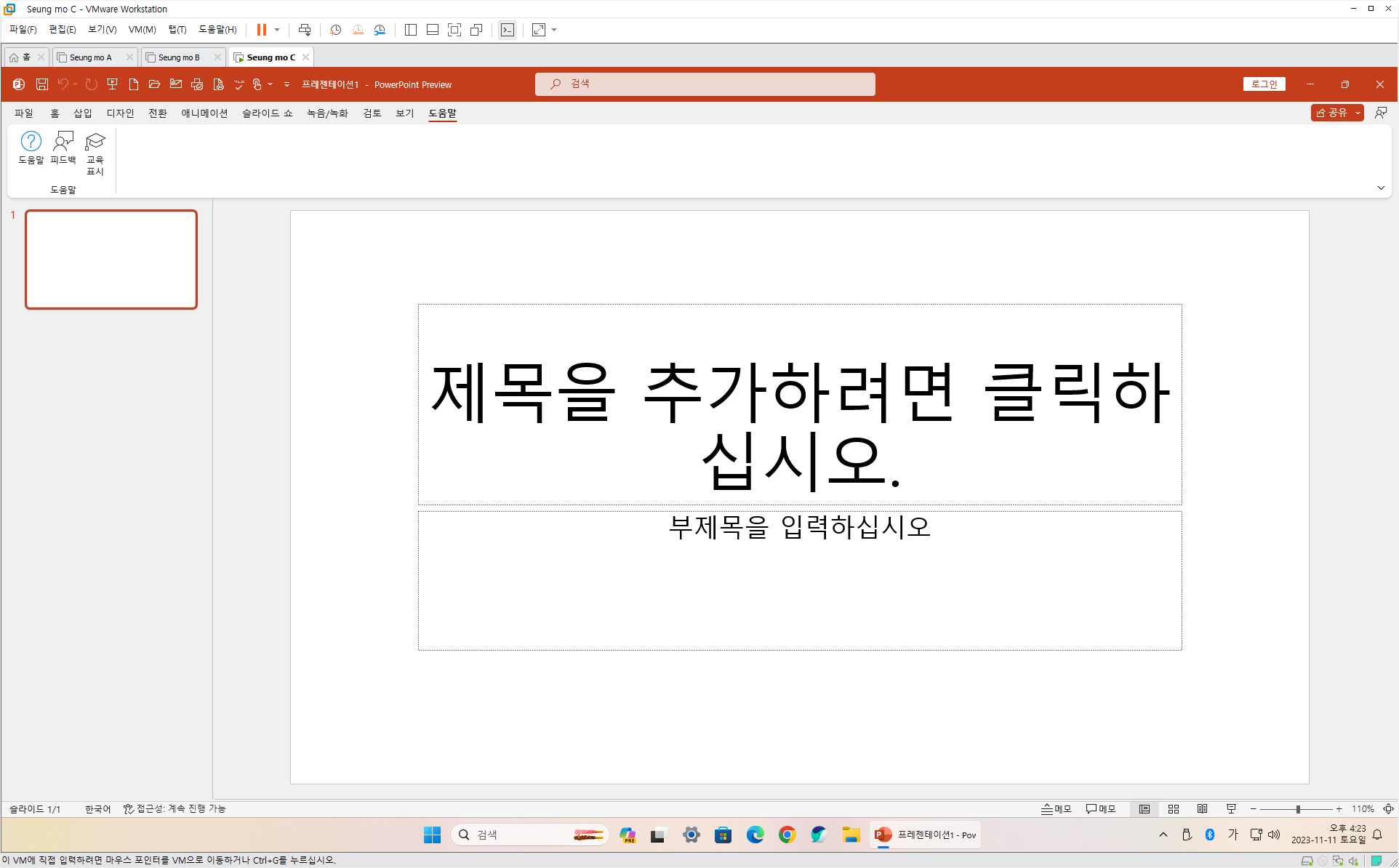
Task: Open the 삽입 (Insert) ribbon tab
Action: (82, 113)
